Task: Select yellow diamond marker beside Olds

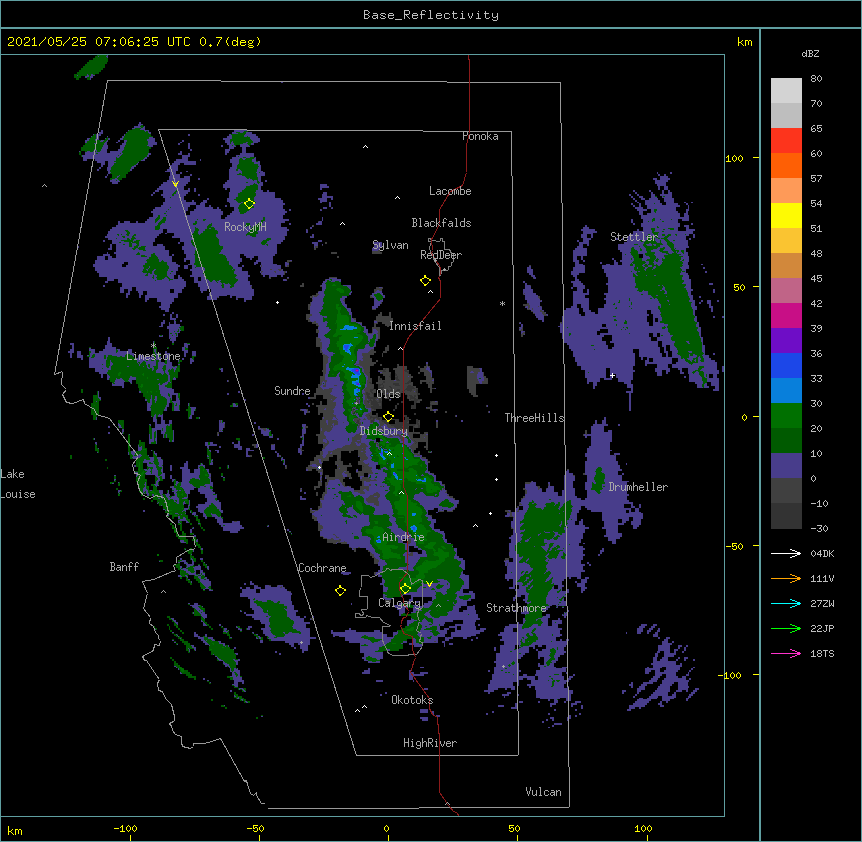Action: (x=388, y=417)
